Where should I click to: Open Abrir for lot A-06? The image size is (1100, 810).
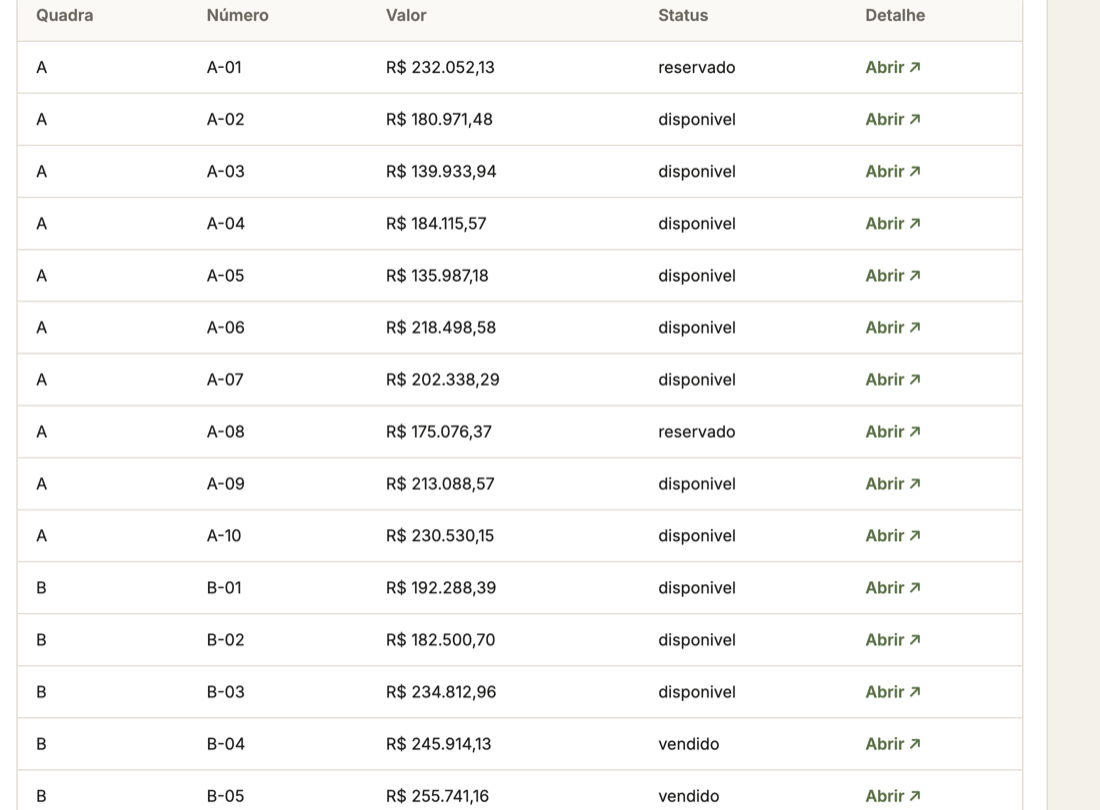point(892,328)
